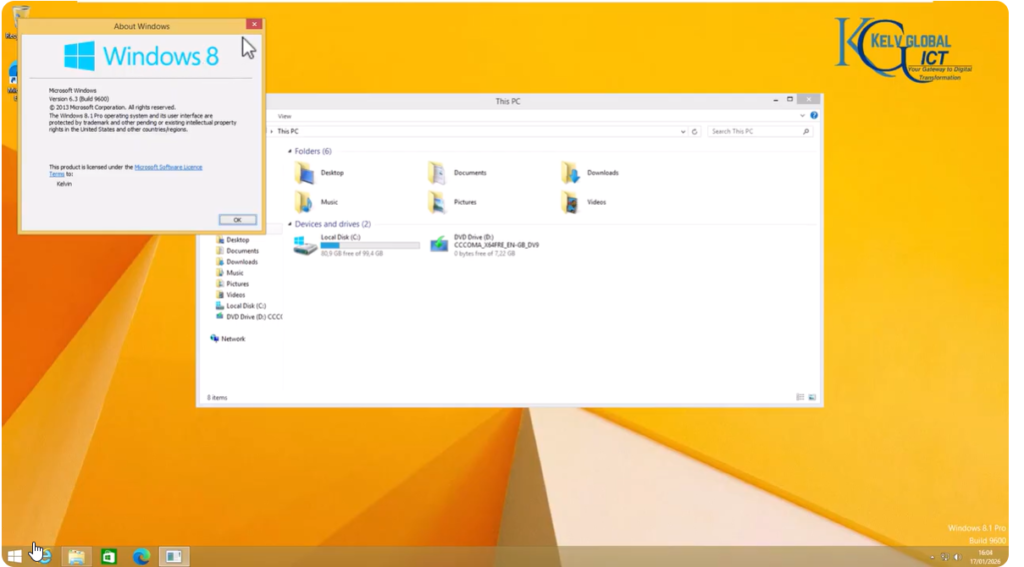
Task: Open the Microsoft Software Licence Terms link
Action: [x=168, y=167]
